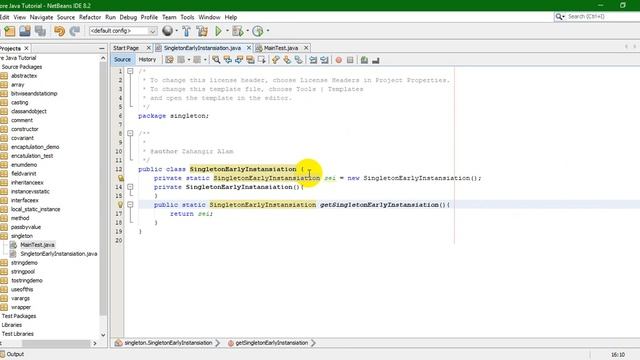Switch editor to History view

pyautogui.click(x=147, y=60)
